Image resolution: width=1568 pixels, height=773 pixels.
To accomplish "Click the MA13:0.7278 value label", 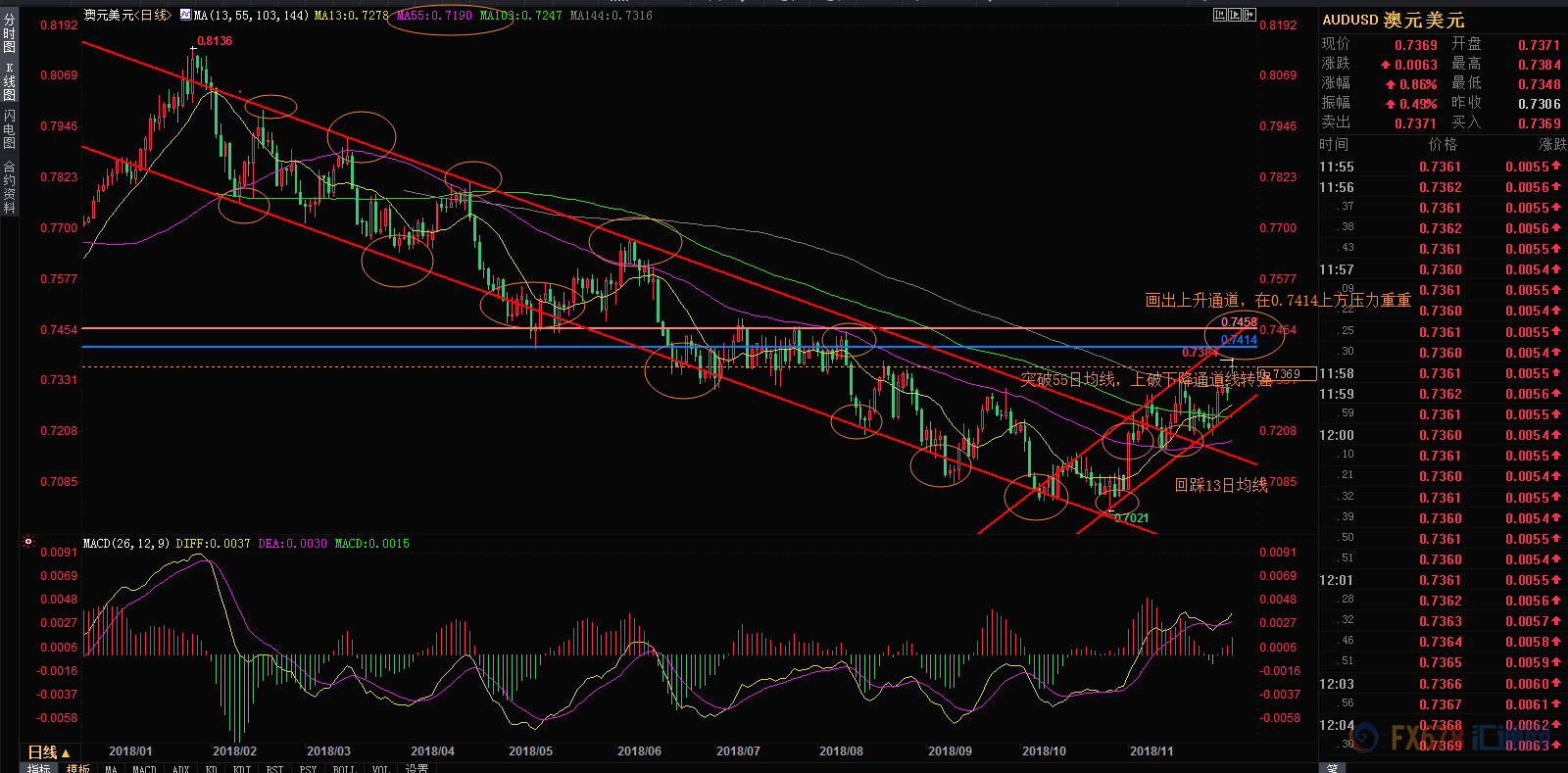I will [351, 15].
